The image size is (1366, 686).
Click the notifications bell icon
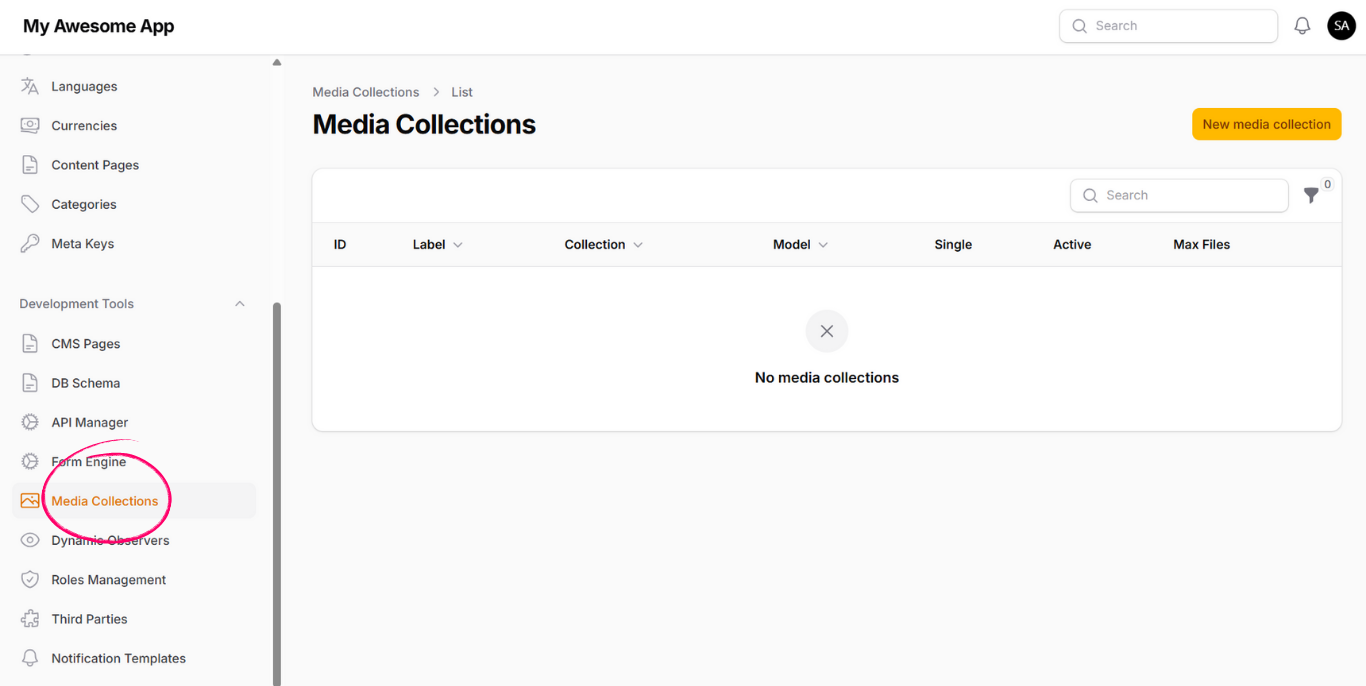(1302, 26)
